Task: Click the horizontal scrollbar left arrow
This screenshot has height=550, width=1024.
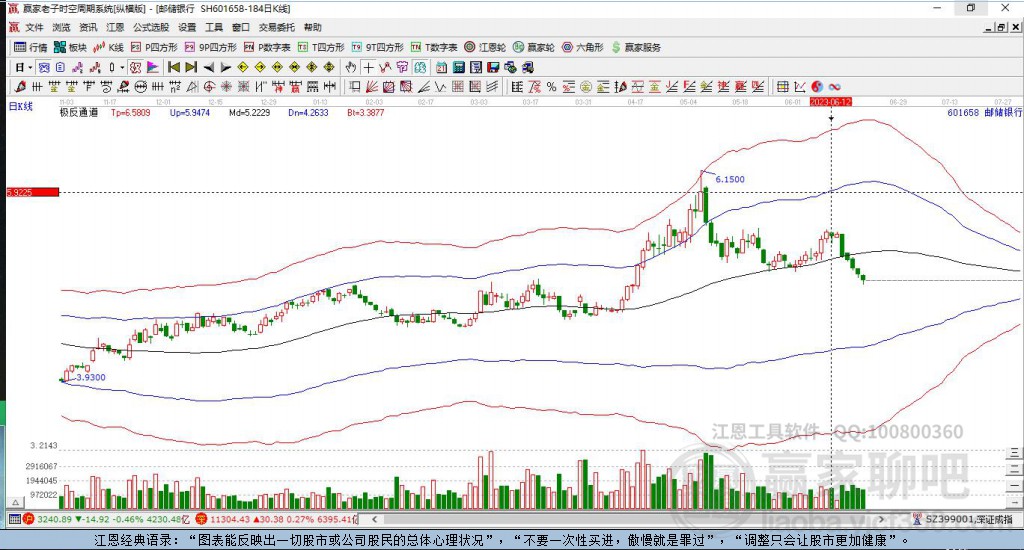Action: (374, 519)
